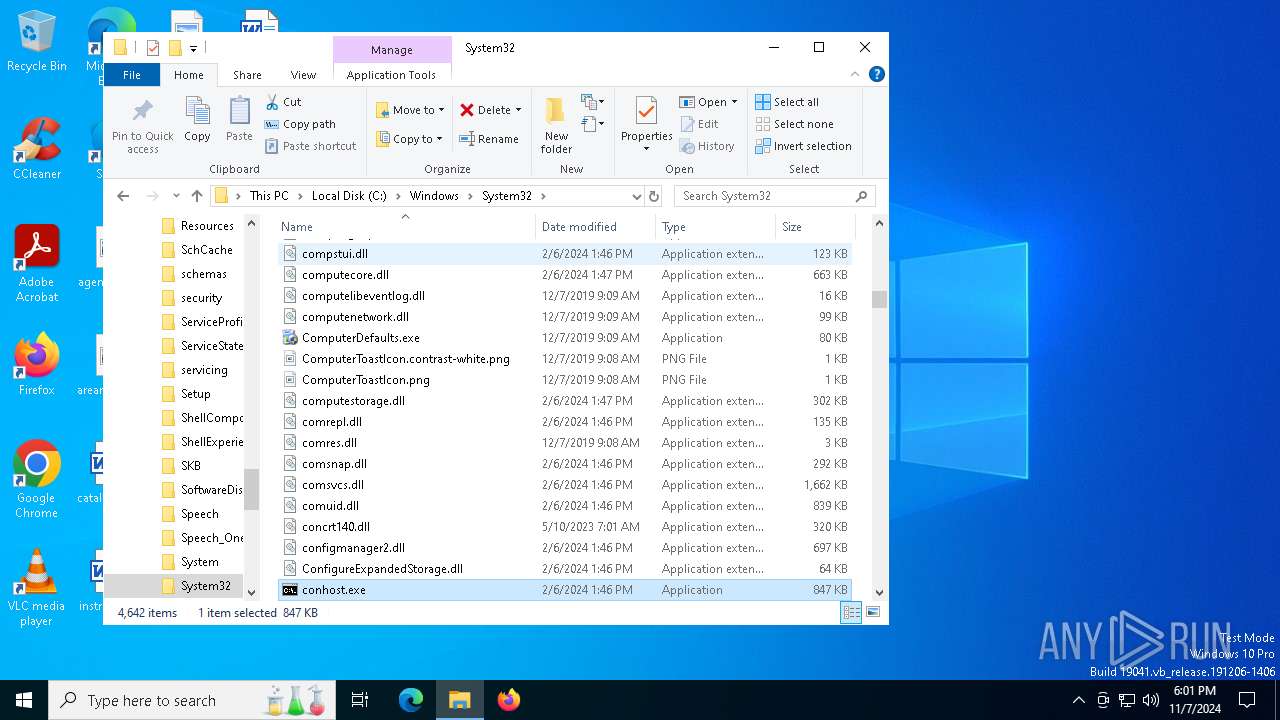
Task: Cut the selected file
Action: (284, 102)
